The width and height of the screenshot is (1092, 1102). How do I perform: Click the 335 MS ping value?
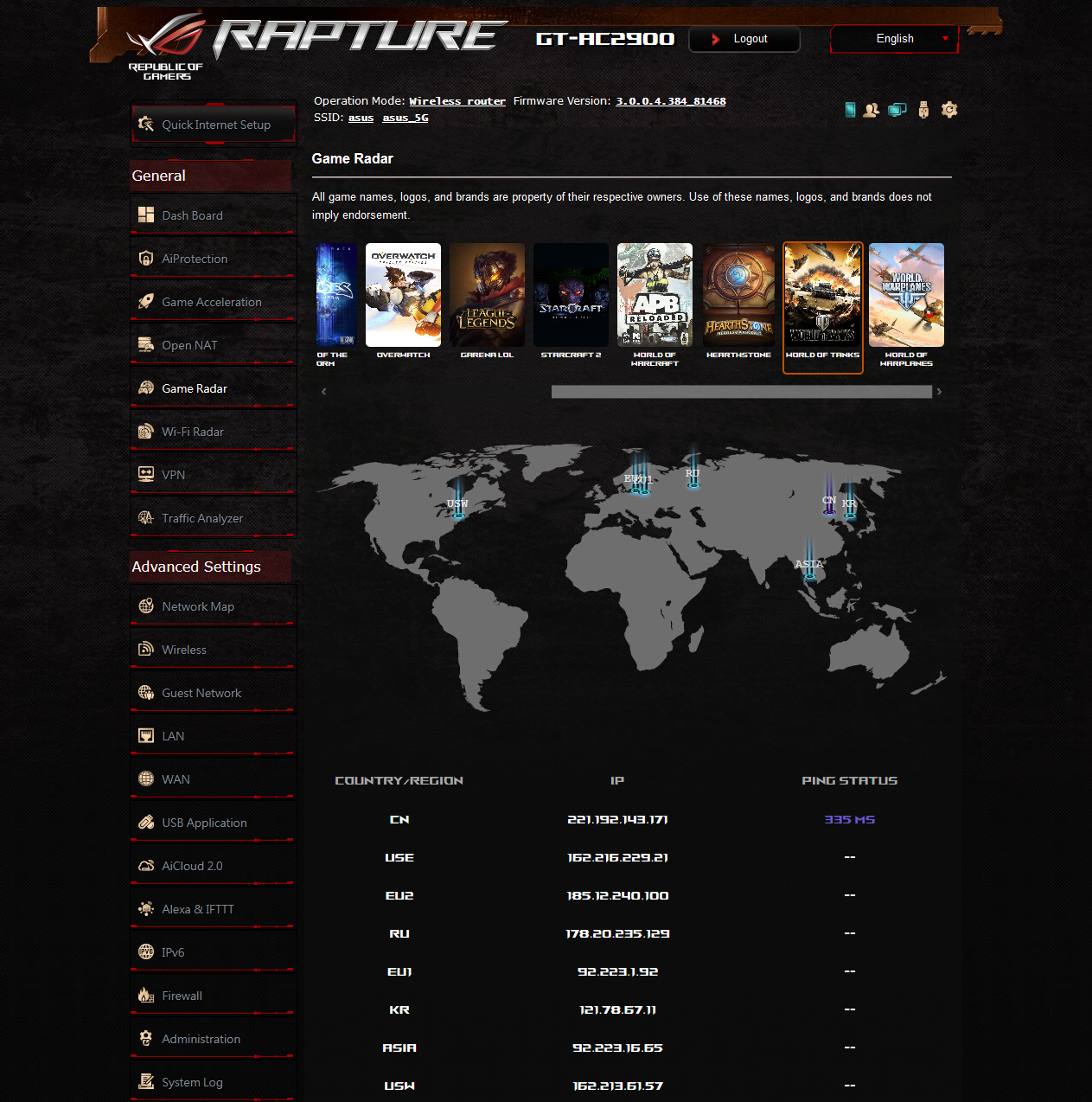point(850,819)
